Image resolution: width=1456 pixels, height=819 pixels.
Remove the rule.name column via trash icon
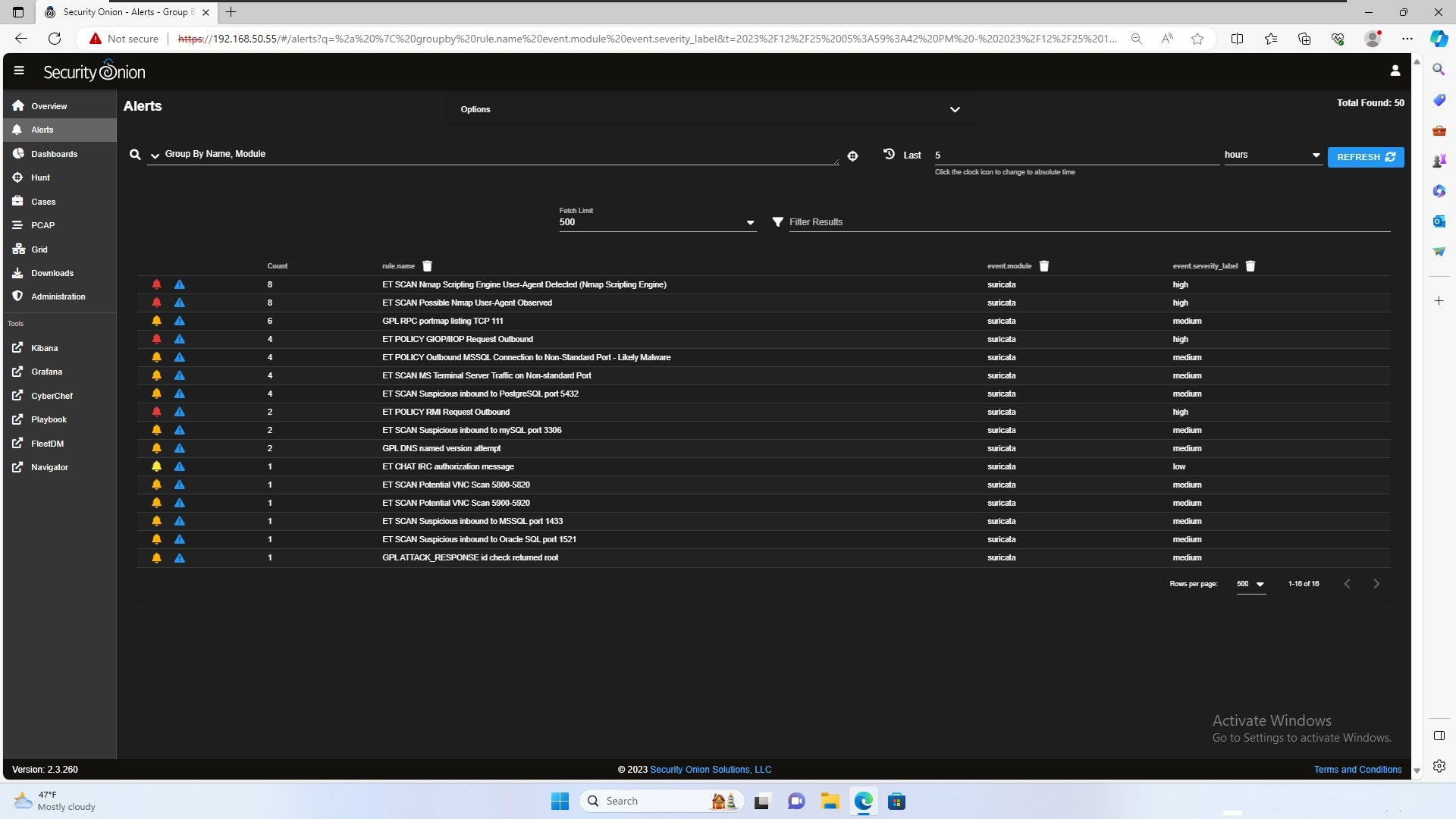pos(427,266)
